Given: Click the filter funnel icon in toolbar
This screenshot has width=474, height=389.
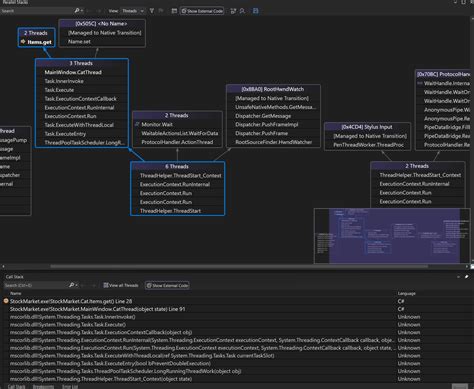Looking at the screenshot, I should 152,11.
